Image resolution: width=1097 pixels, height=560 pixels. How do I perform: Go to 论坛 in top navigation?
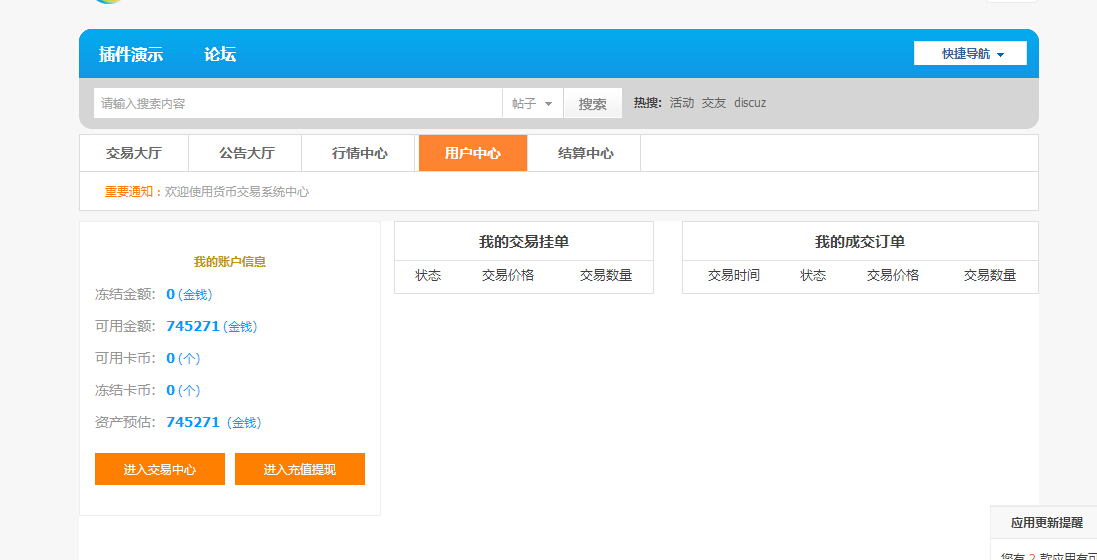(220, 55)
